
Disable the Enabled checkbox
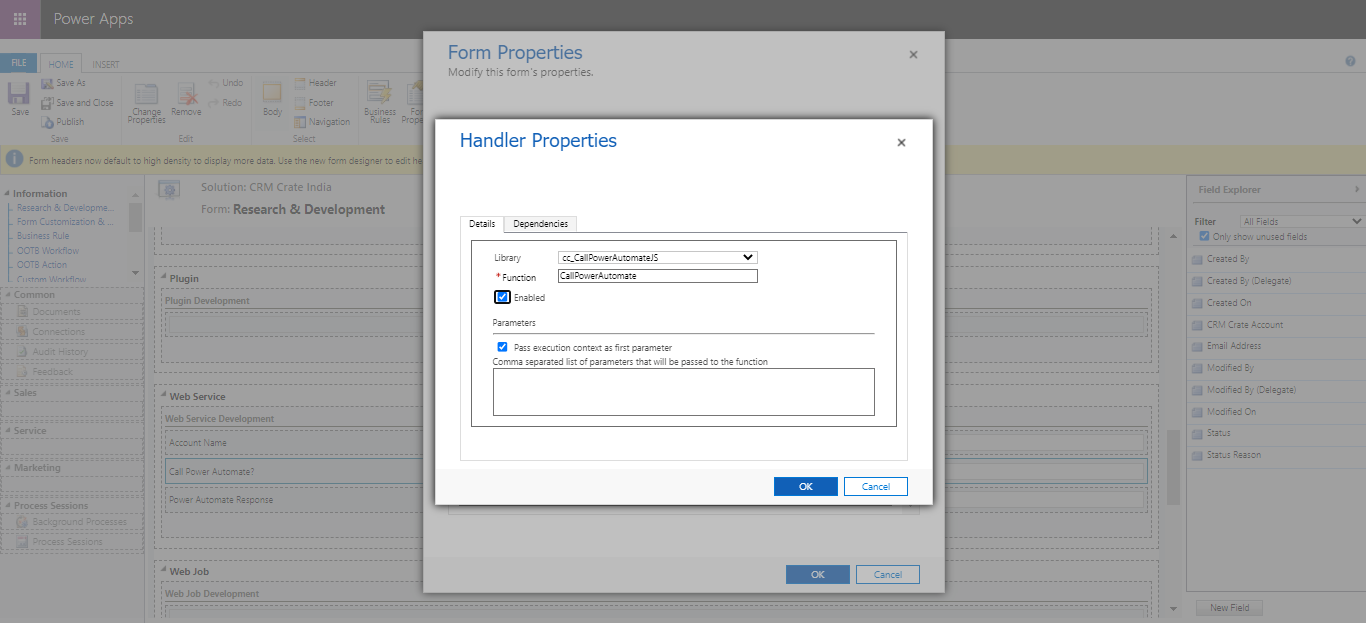tap(502, 297)
